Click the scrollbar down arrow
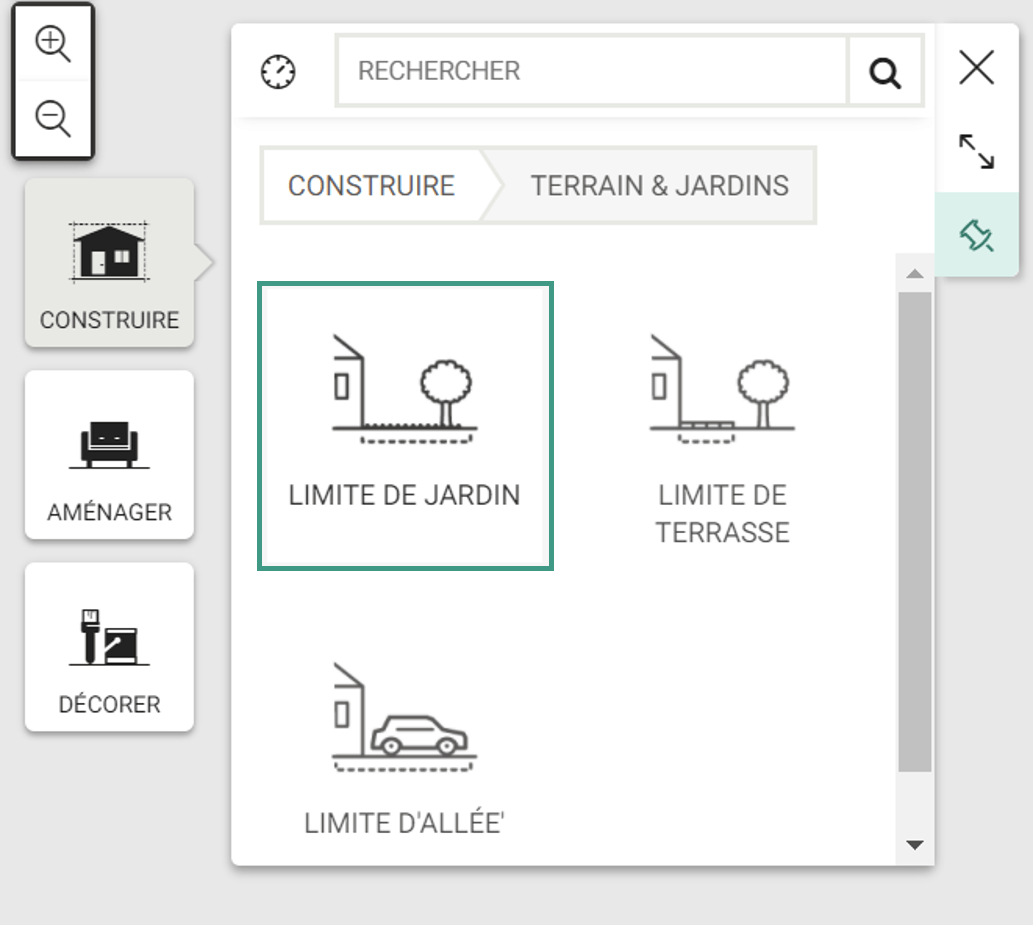The height and width of the screenshot is (925, 1033). coord(914,845)
